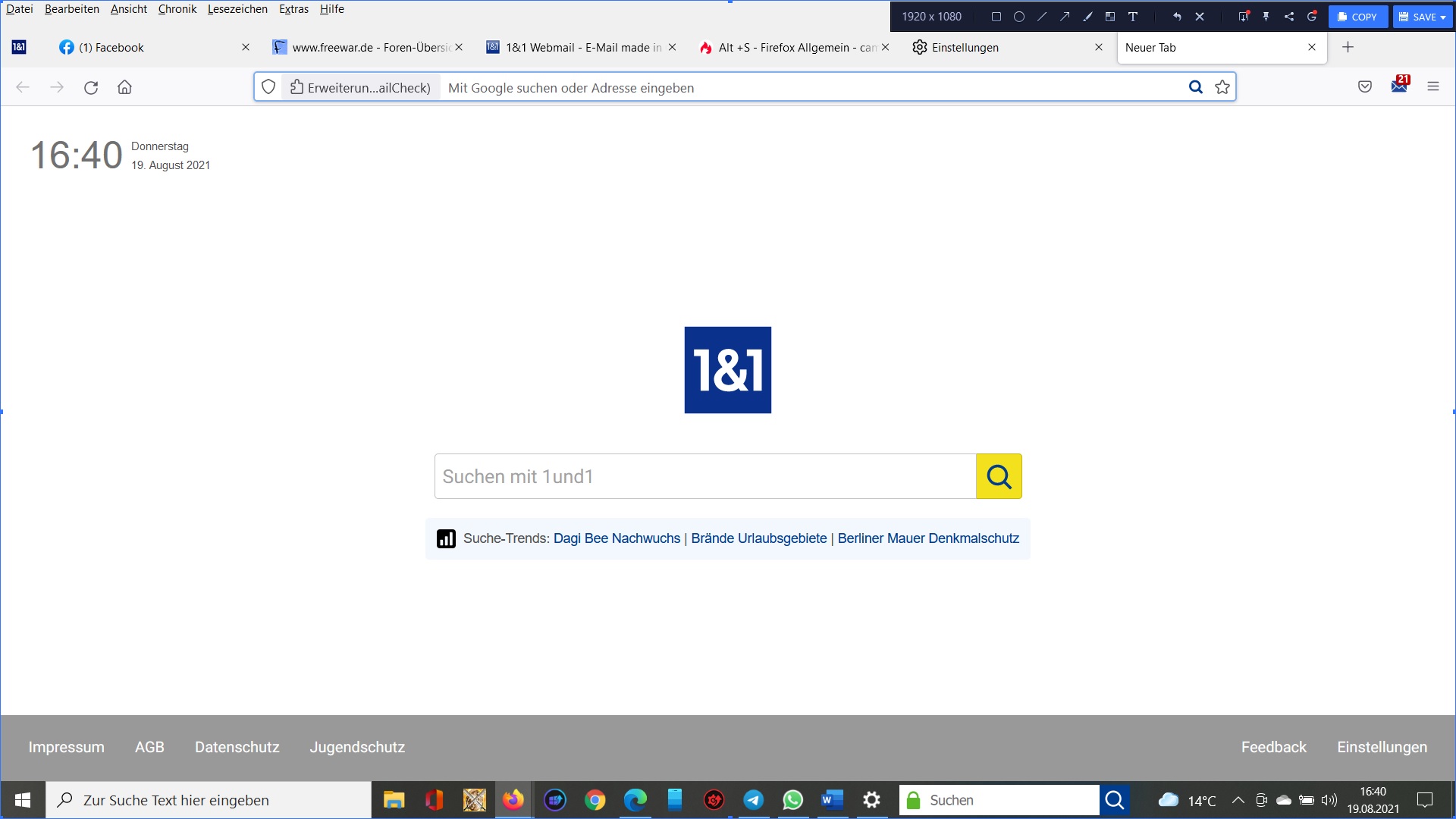Open the 1&1 mail check extension icon
This screenshot has width=1456, height=819.
tap(1399, 86)
